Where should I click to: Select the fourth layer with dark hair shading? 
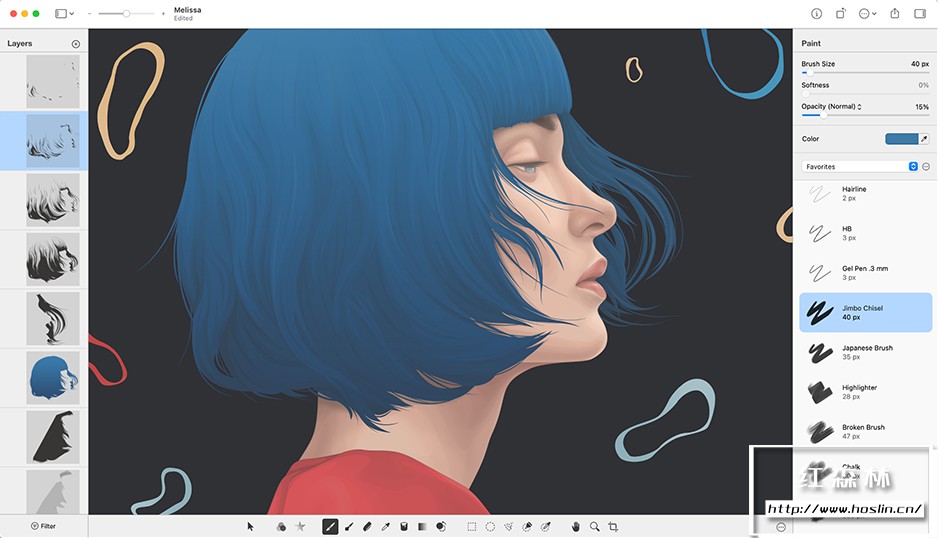click(x=53, y=259)
